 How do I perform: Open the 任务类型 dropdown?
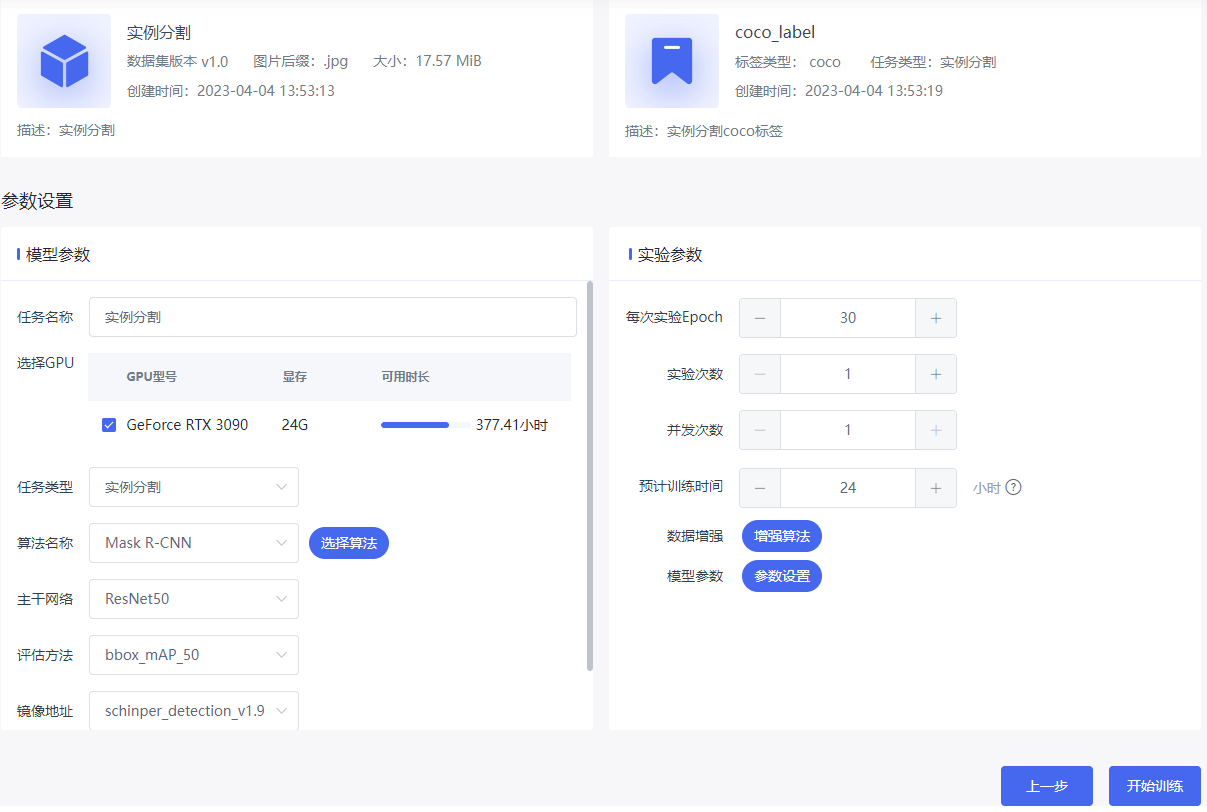[194, 487]
